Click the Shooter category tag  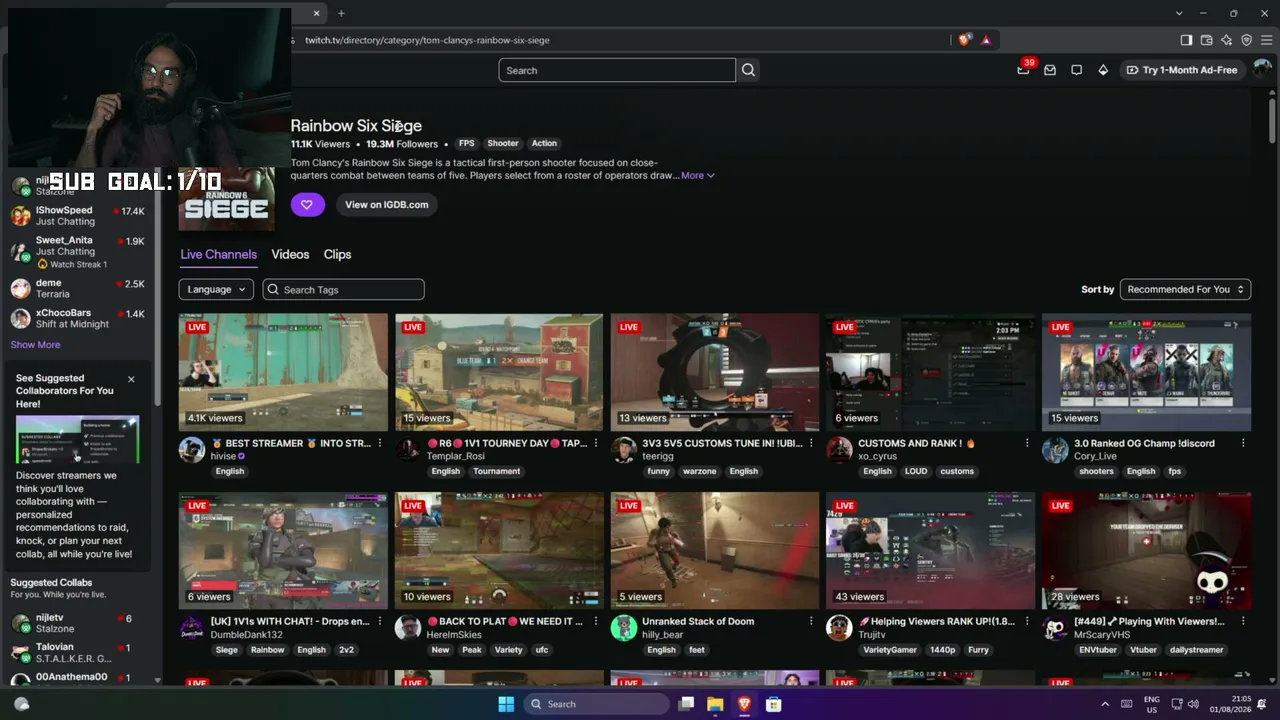[x=503, y=144]
